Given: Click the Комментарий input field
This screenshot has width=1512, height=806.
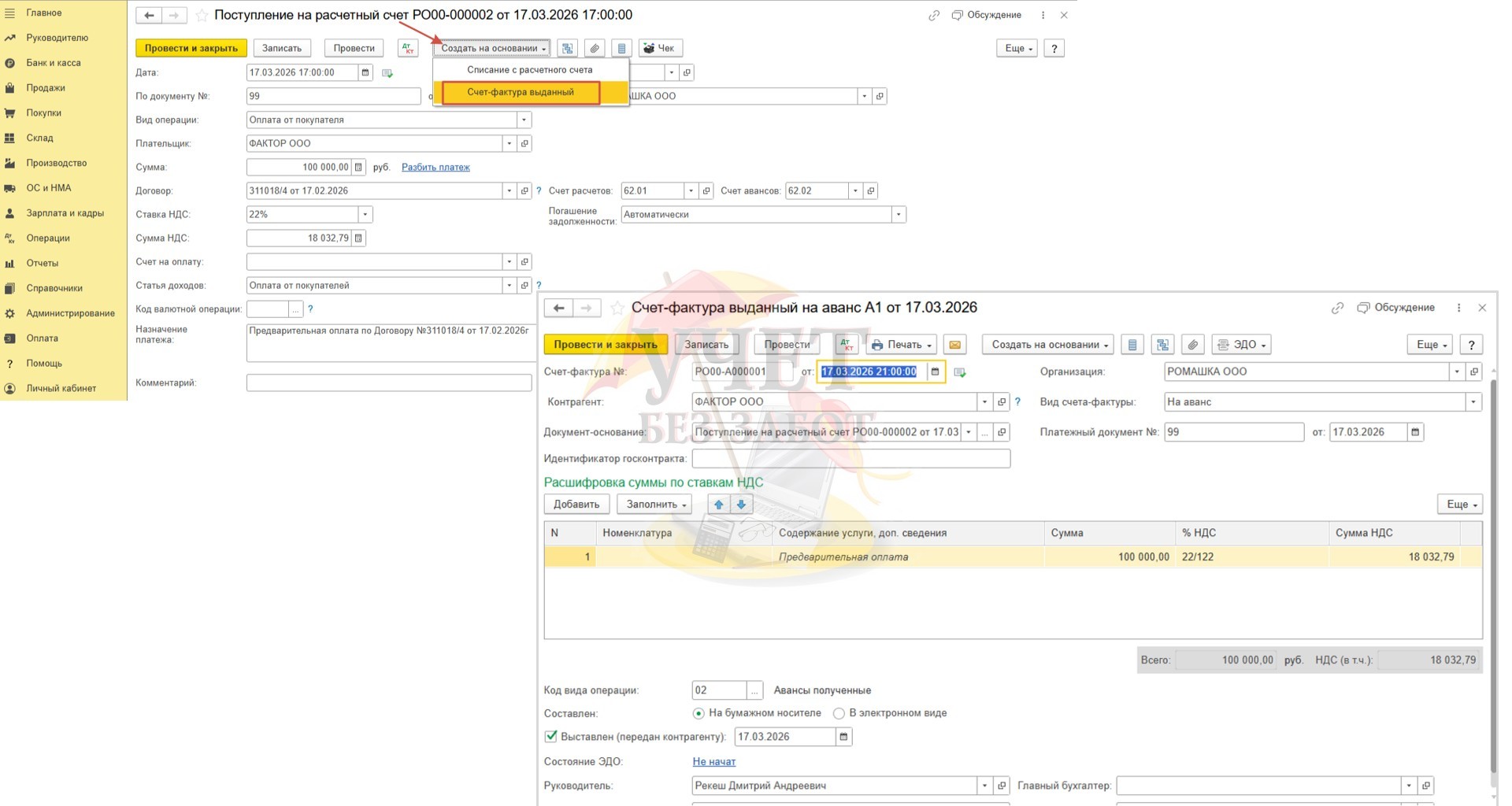Looking at the screenshot, I should coord(388,383).
